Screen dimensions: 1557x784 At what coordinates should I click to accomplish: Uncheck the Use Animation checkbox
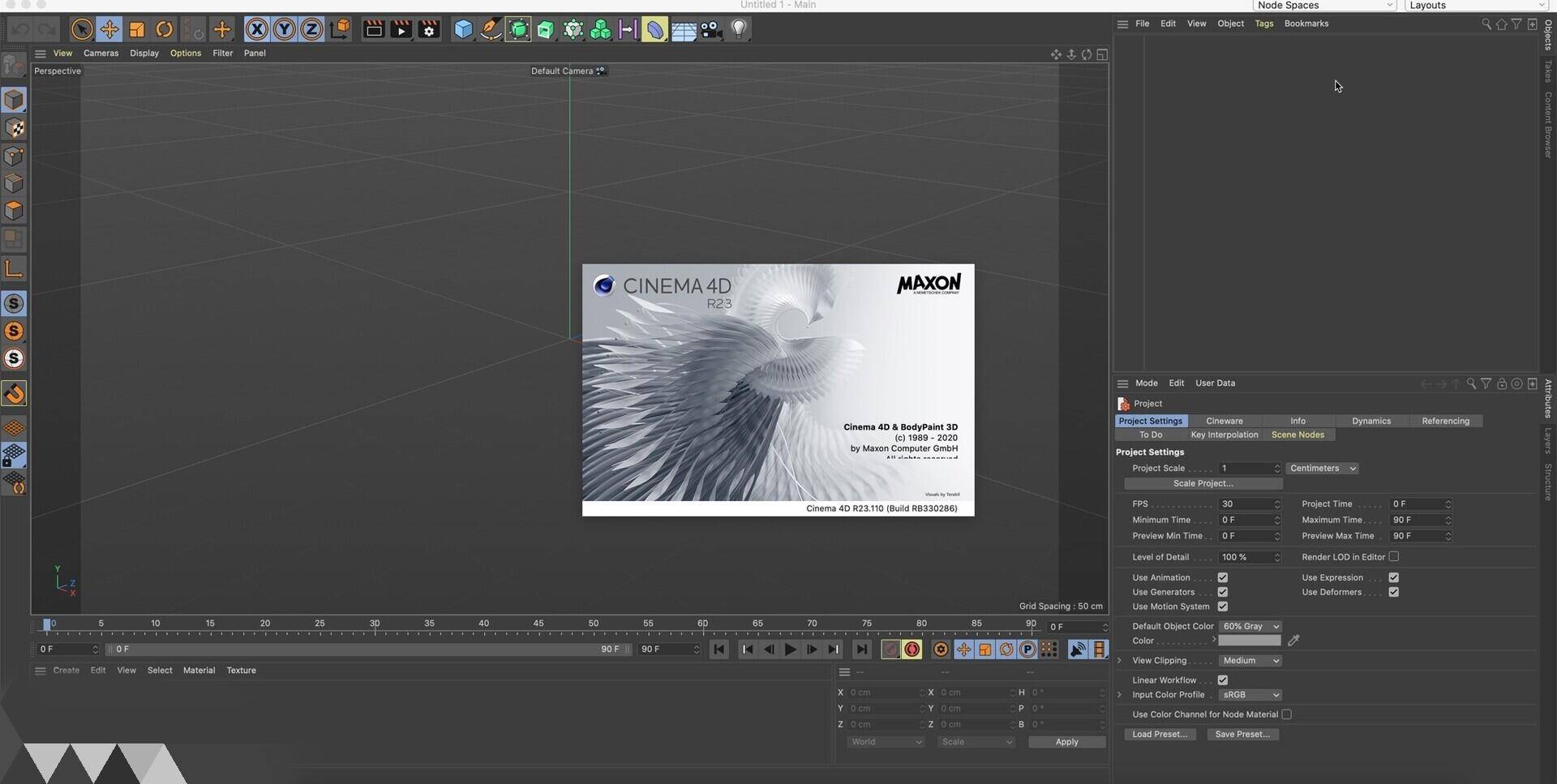coord(1222,578)
